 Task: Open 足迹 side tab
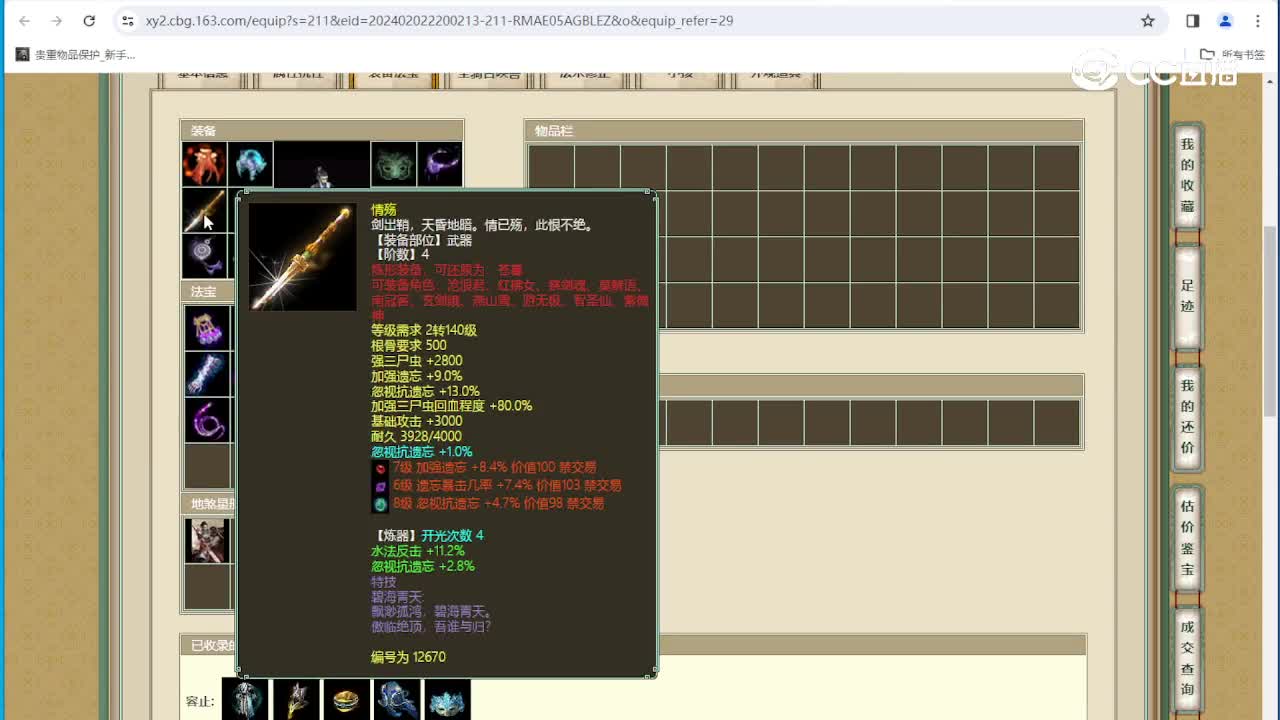pos(1187,296)
